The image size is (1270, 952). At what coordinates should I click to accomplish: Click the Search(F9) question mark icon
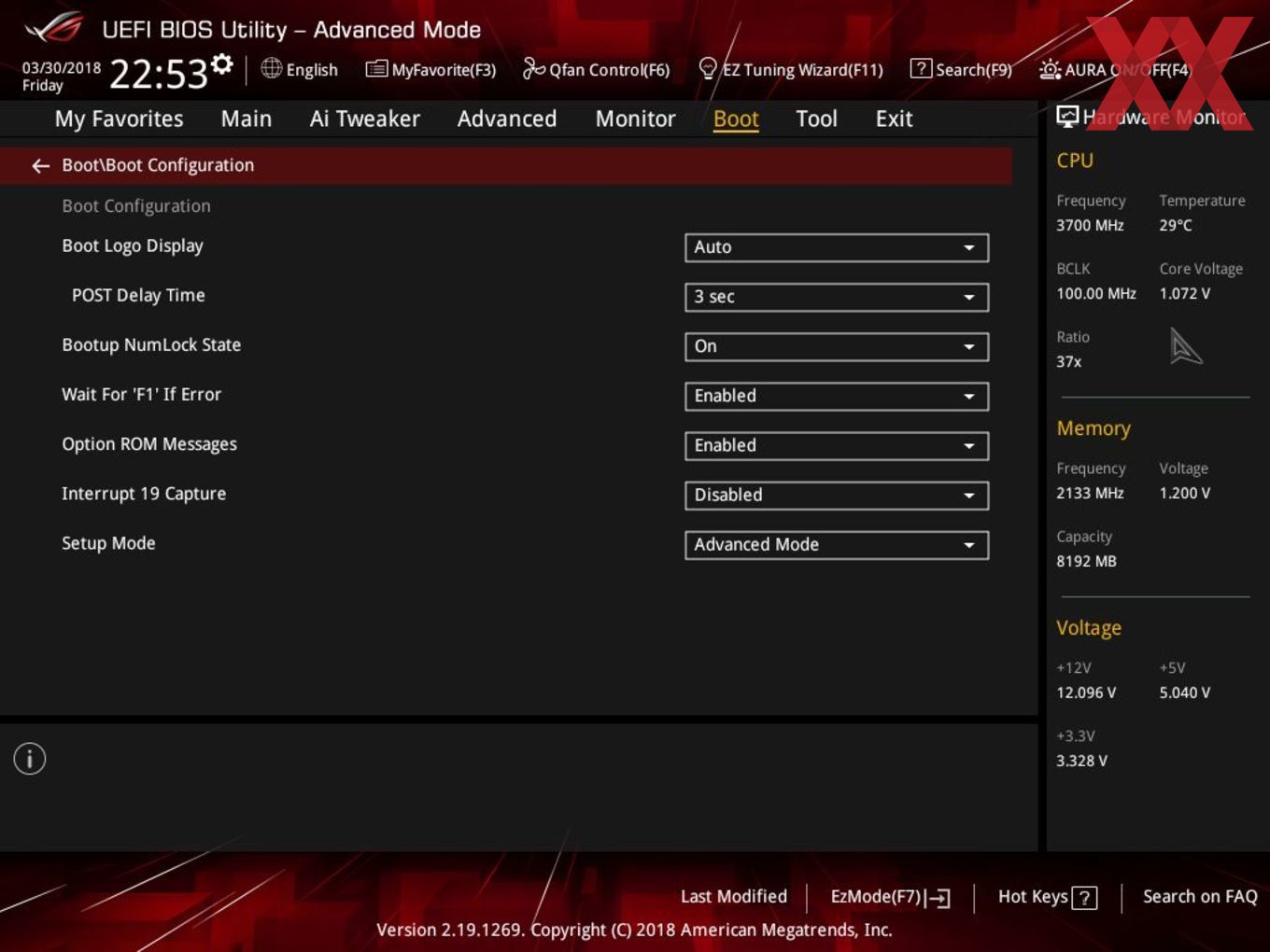[x=921, y=68]
